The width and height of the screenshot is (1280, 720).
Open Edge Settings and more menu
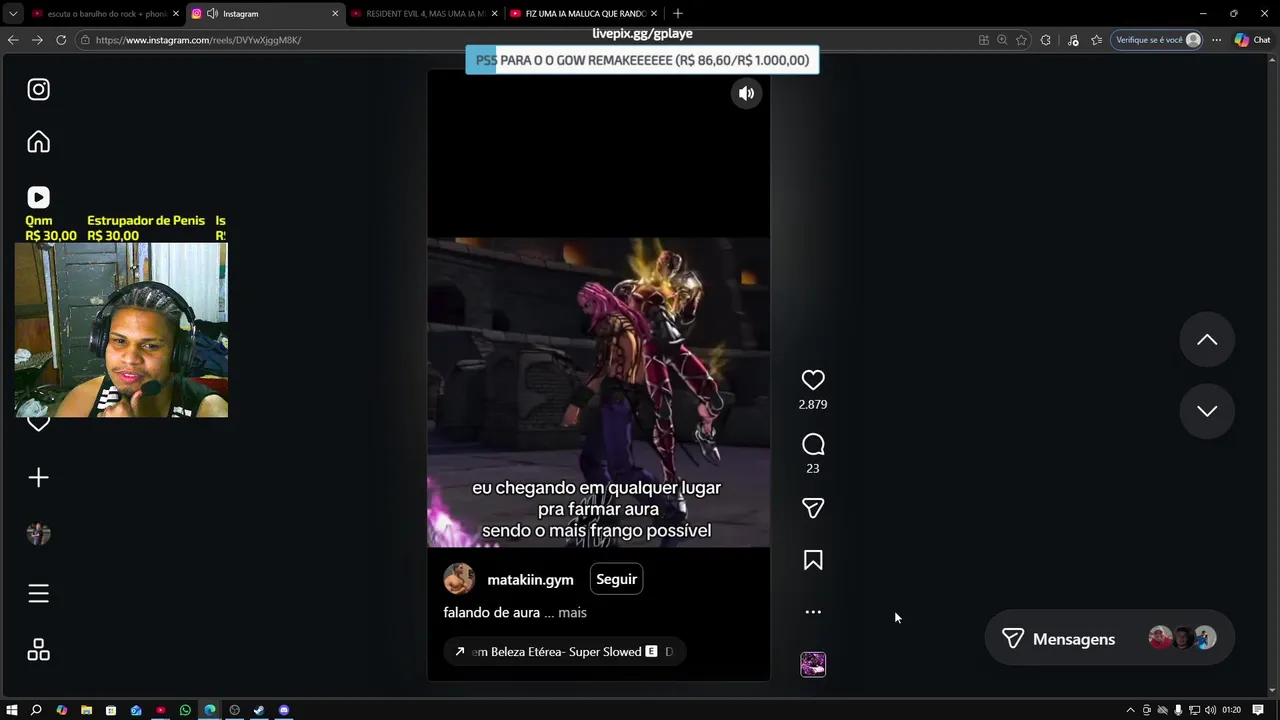[1216, 40]
